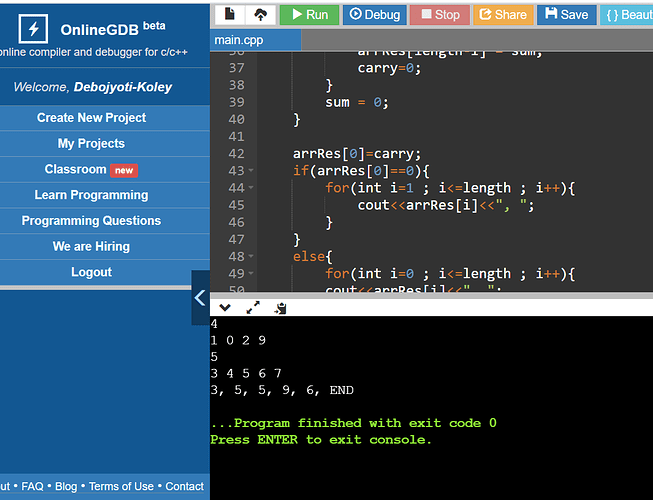The width and height of the screenshot is (653, 500).
Task: Stop the running program
Action: point(440,15)
